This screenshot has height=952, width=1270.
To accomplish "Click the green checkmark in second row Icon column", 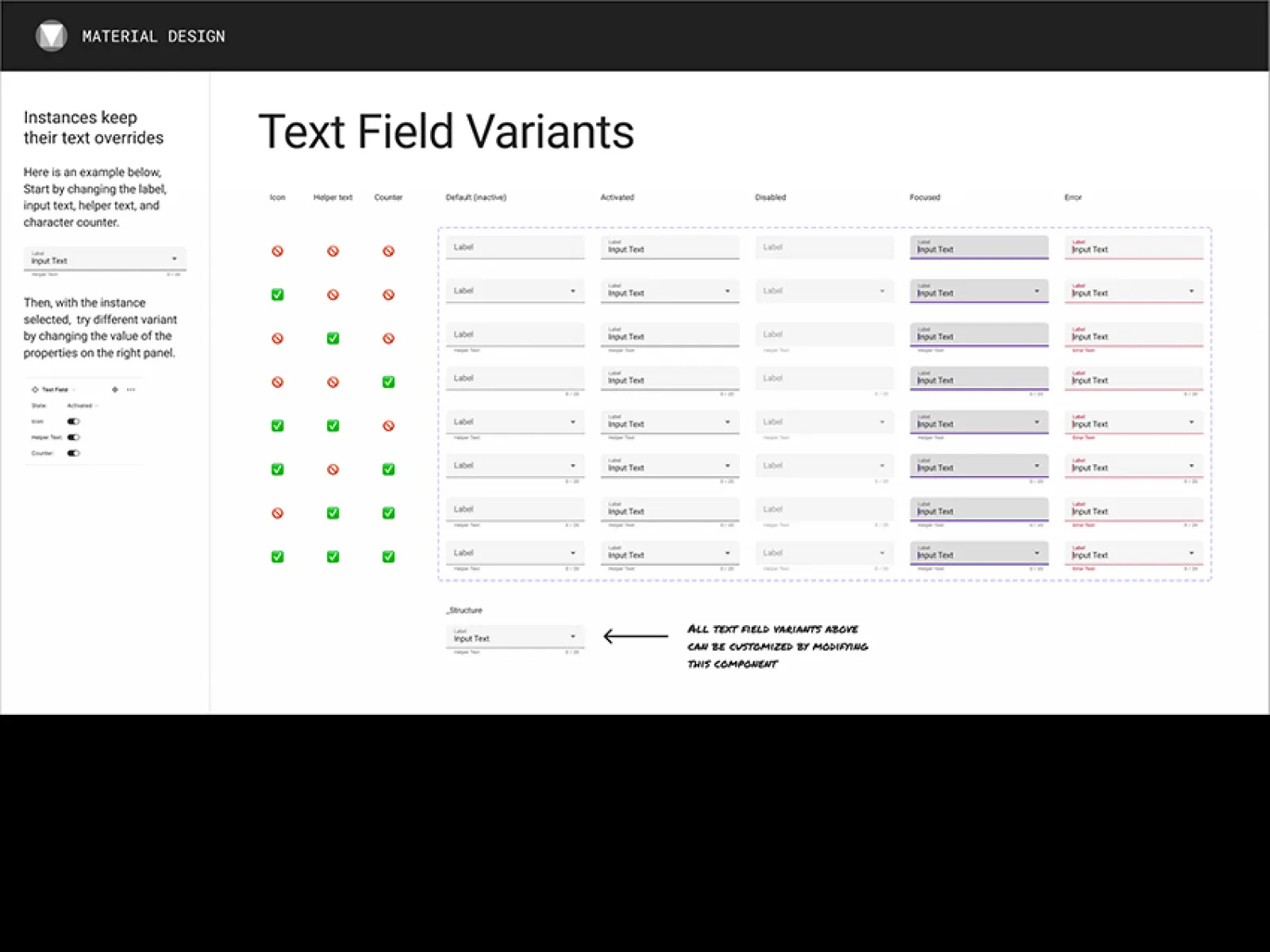I will (277, 295).
